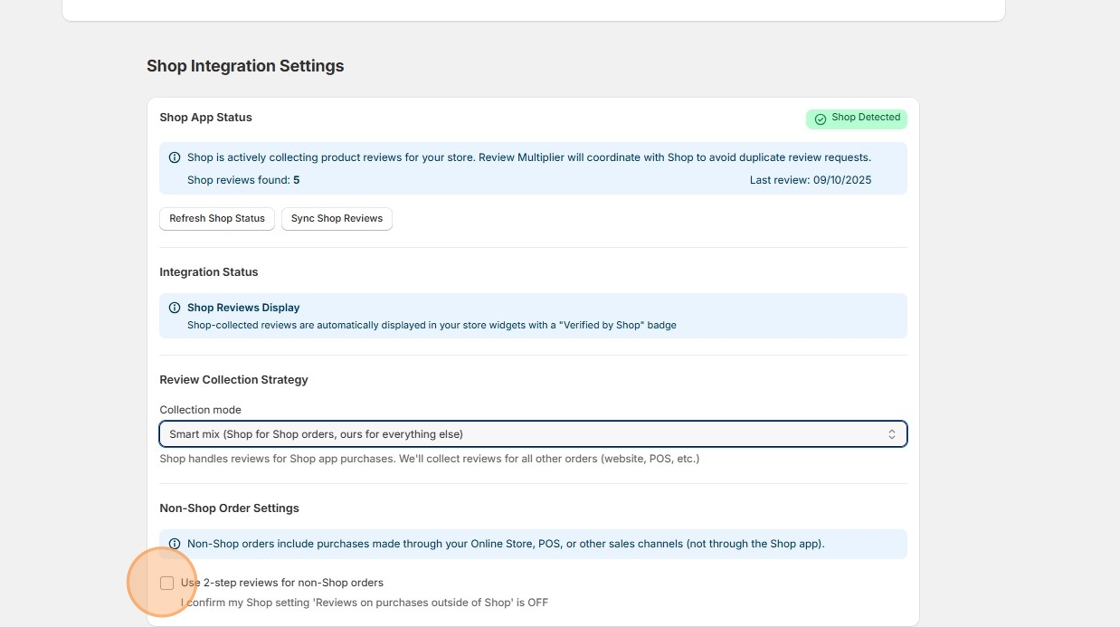
Task: Click the info icon in Non-Shop orders banner
Action: coord(172,543)
